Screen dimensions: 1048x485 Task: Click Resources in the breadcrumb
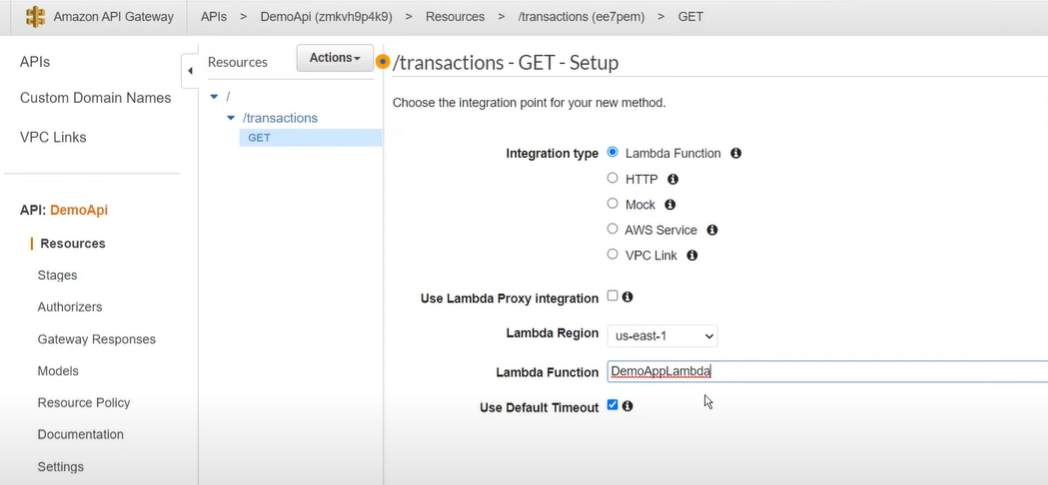[455, 17]
